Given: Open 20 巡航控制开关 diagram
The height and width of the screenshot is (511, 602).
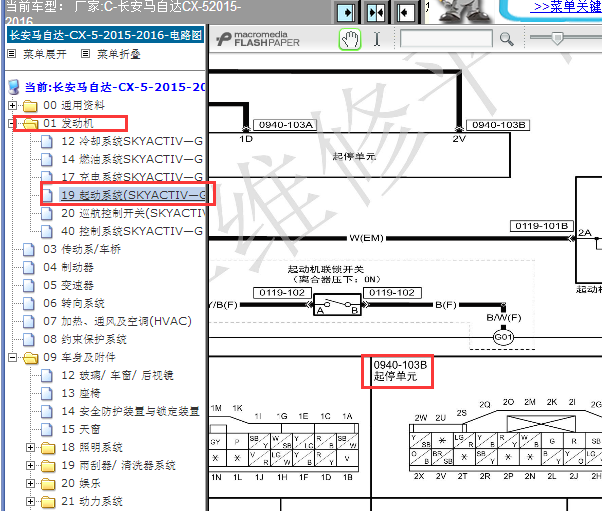Looking at the screenshot, I should point(134,213).
